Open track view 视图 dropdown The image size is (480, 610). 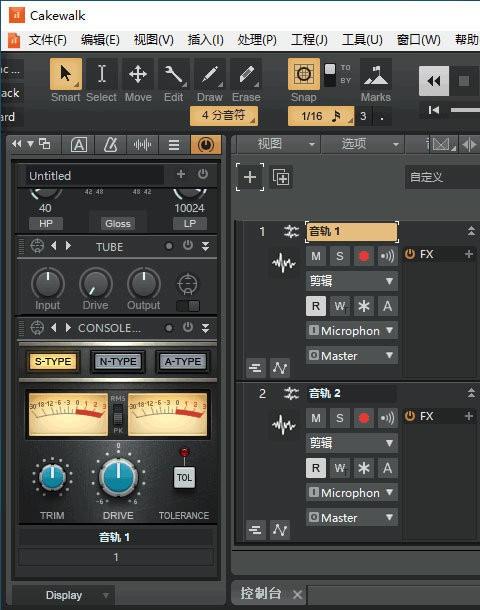pos(278,144)
